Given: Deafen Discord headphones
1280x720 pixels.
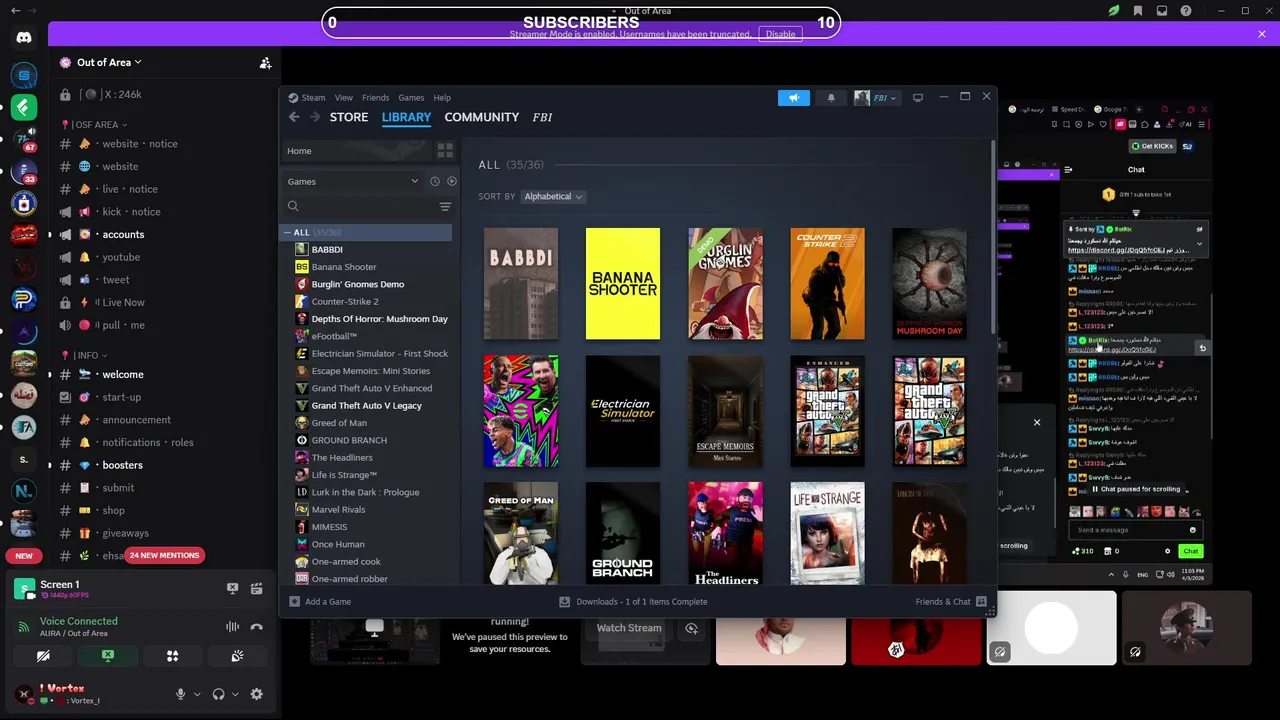Looking at the screenshot, I should pyautogui.click(x=218, y=694).
